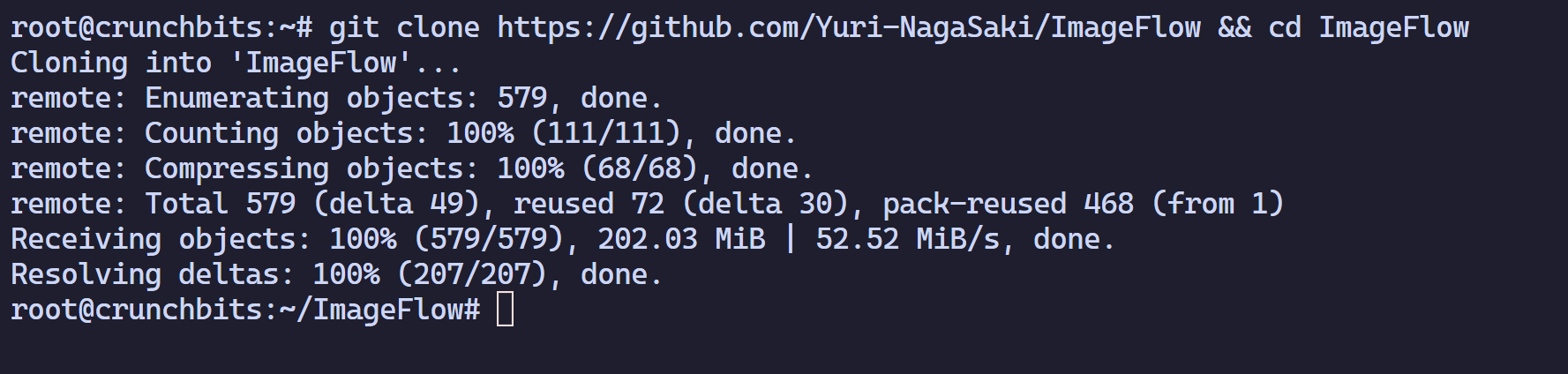Click the '(68/68)' compression count
Screen dimensions: 1568x374
[640, 168]
